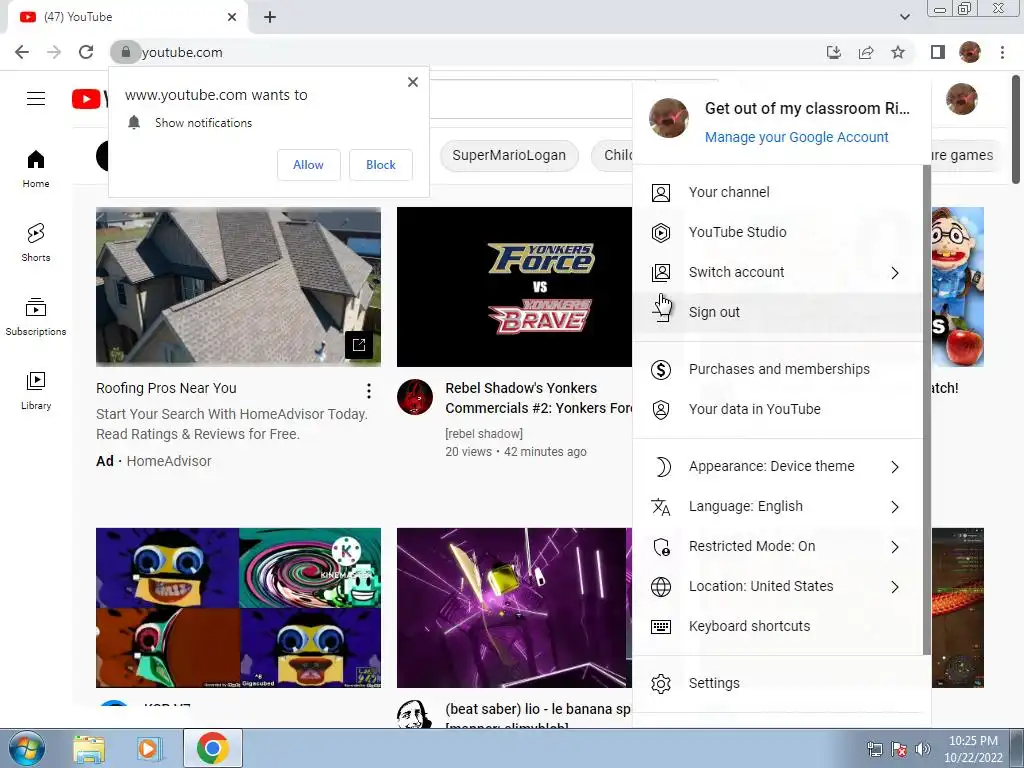Viewport: 1024px width, 768px height.
Task: Click the '[rebel shadow]' channel name
Action: point(484,434)
